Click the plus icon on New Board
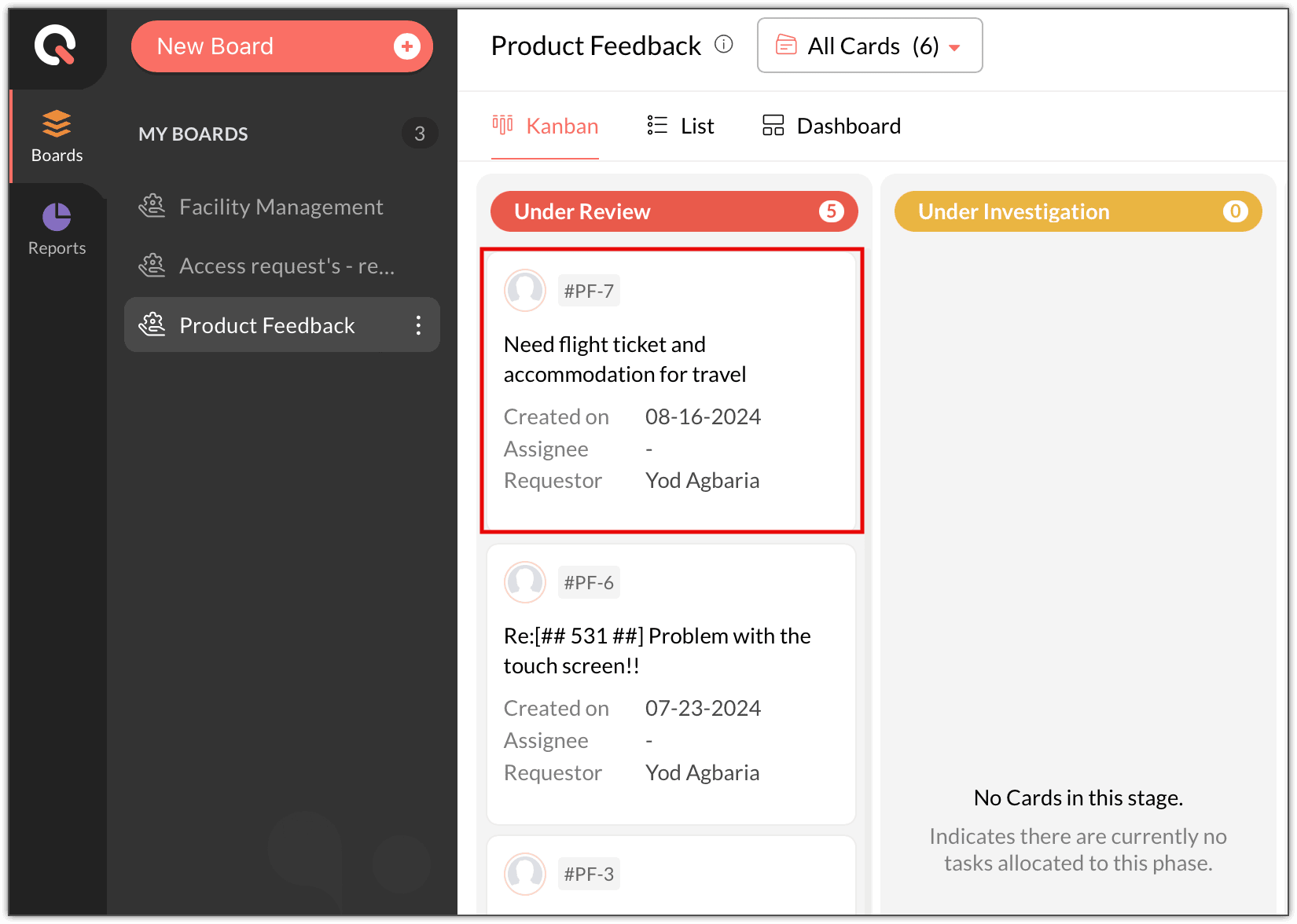 tap(406, 46)
